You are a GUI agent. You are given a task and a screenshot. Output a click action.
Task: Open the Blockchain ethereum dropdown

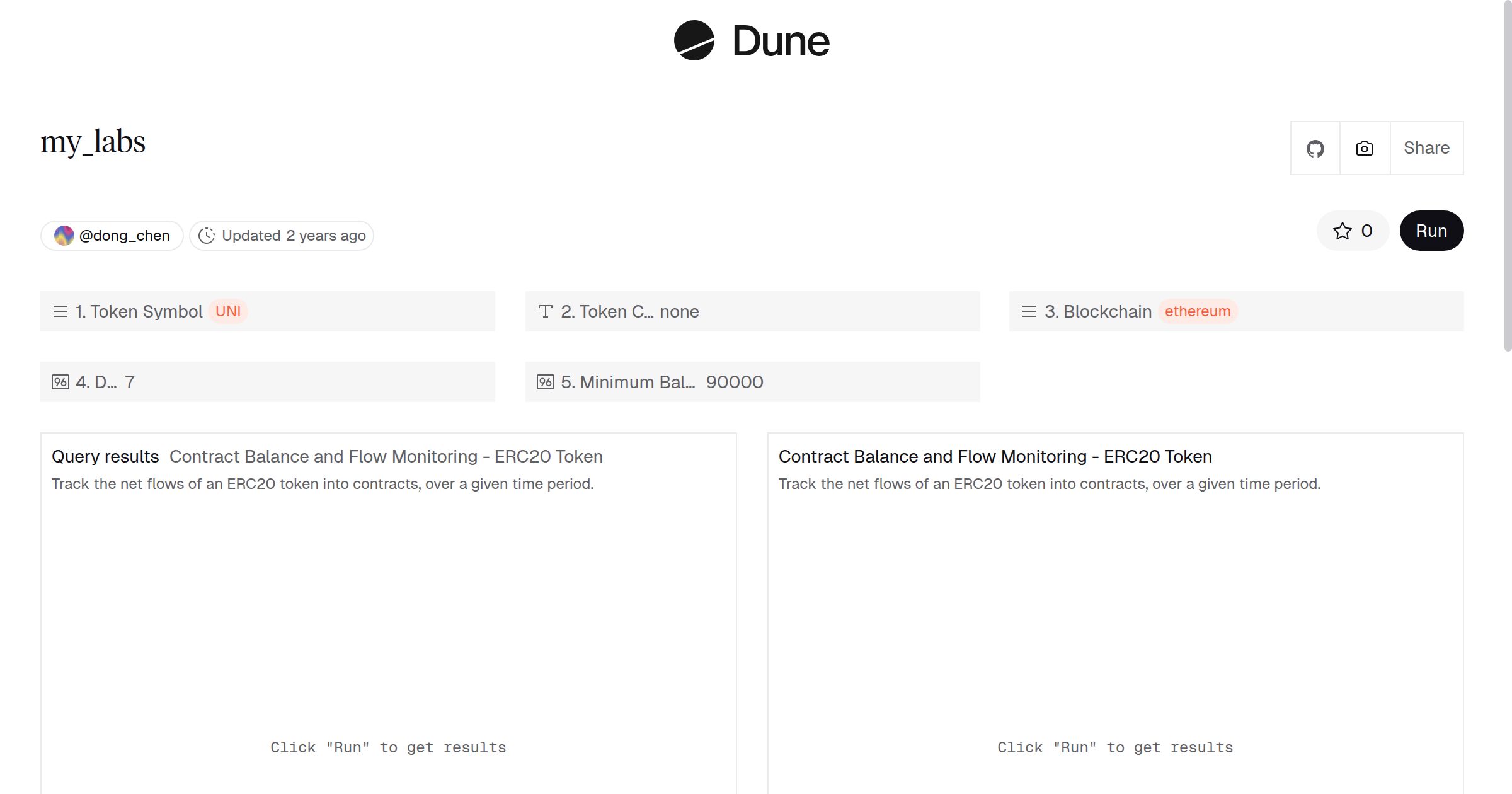tap(1197, 311)
